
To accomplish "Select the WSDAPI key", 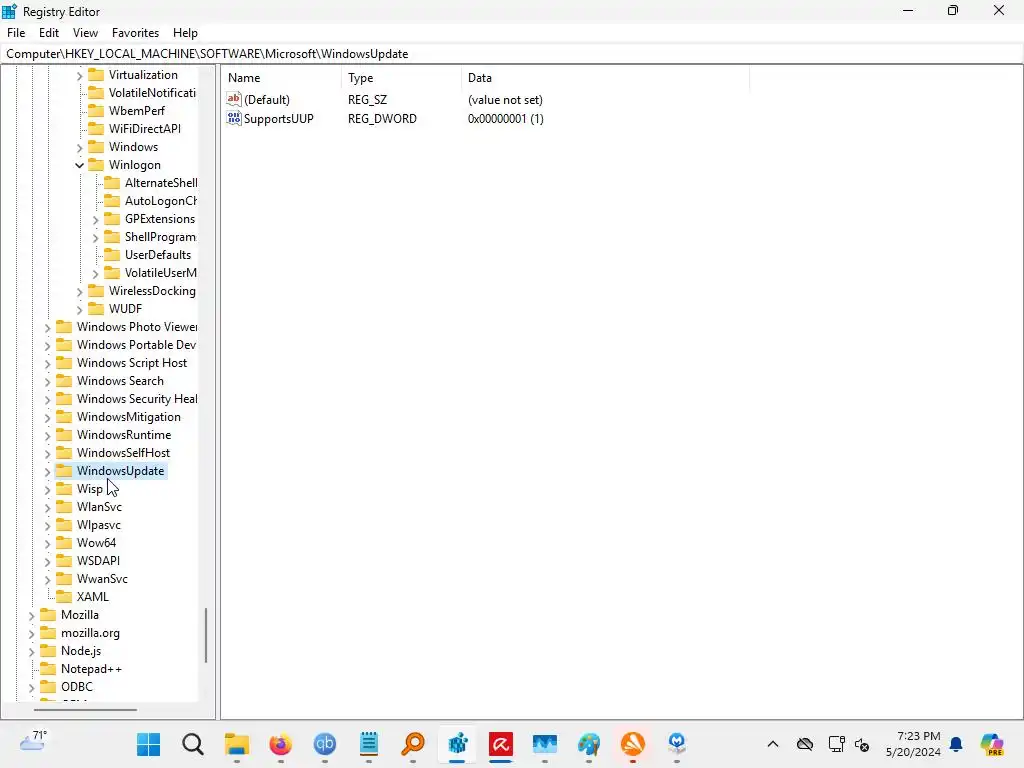I will (x=98, y=561).
